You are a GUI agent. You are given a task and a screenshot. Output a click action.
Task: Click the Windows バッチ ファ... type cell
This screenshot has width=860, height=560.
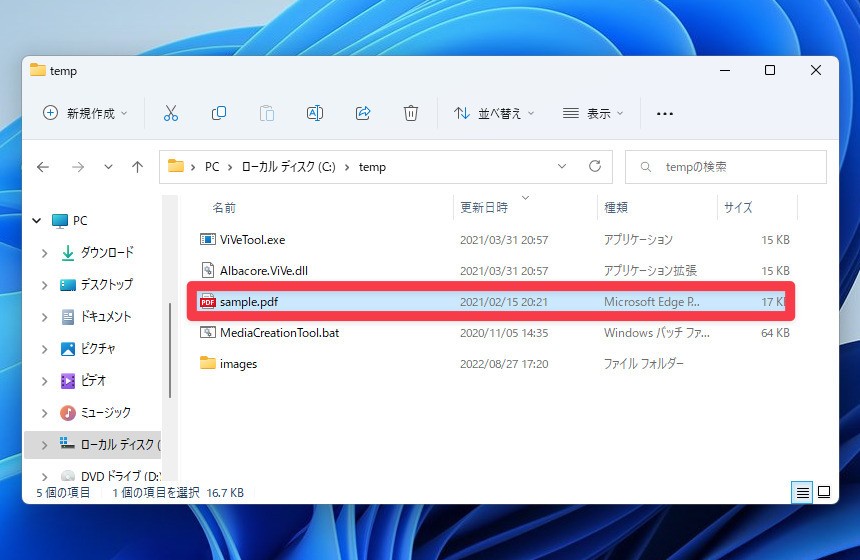tap(657, 332)
